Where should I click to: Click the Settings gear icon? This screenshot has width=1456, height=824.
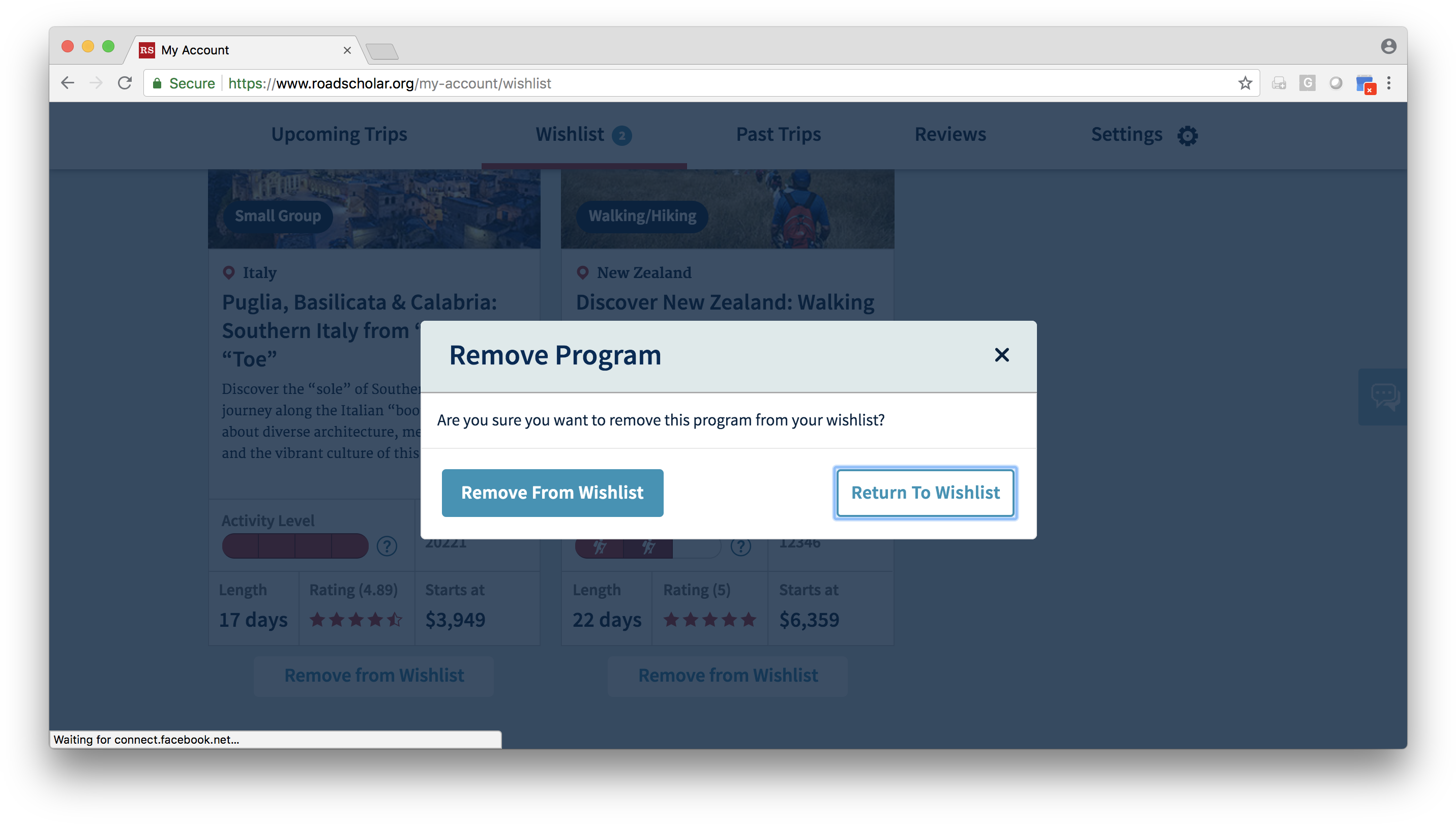tap(1187, 135)
